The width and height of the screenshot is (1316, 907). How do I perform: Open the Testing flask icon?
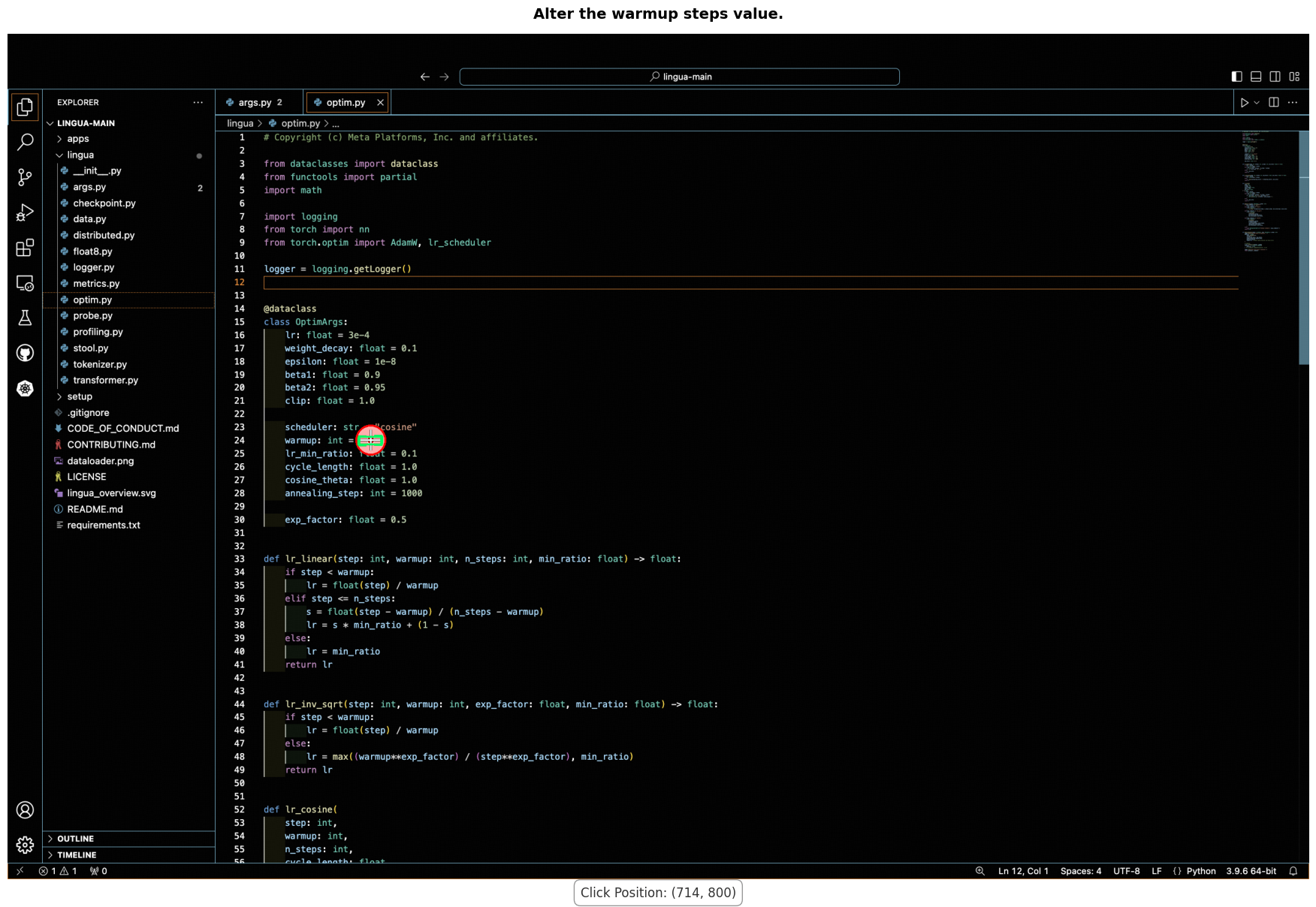(x=25, y=318)
